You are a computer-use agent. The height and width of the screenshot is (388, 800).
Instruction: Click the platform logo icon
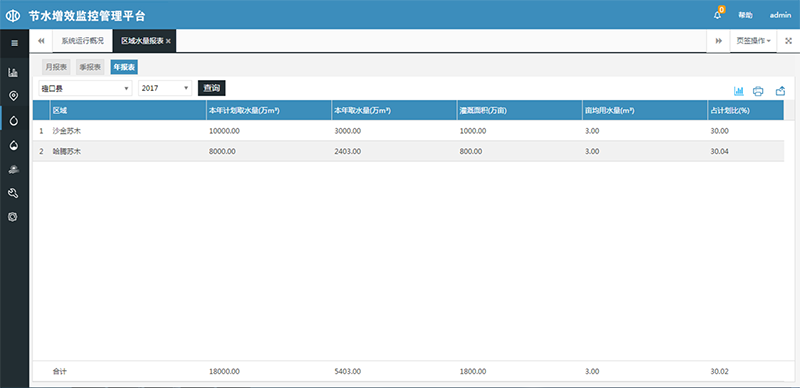point(13,16)
